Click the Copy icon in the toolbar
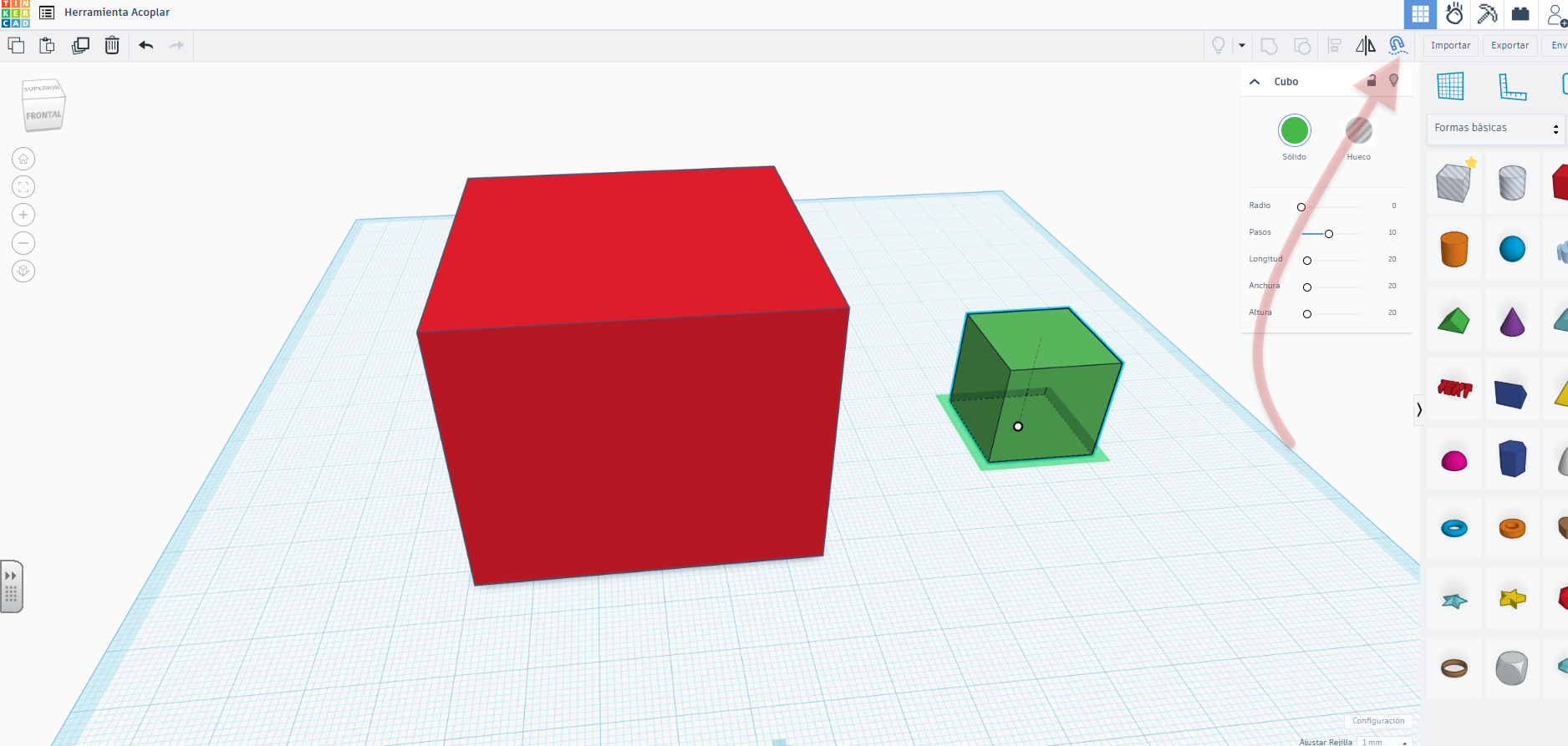 [16, 45]
